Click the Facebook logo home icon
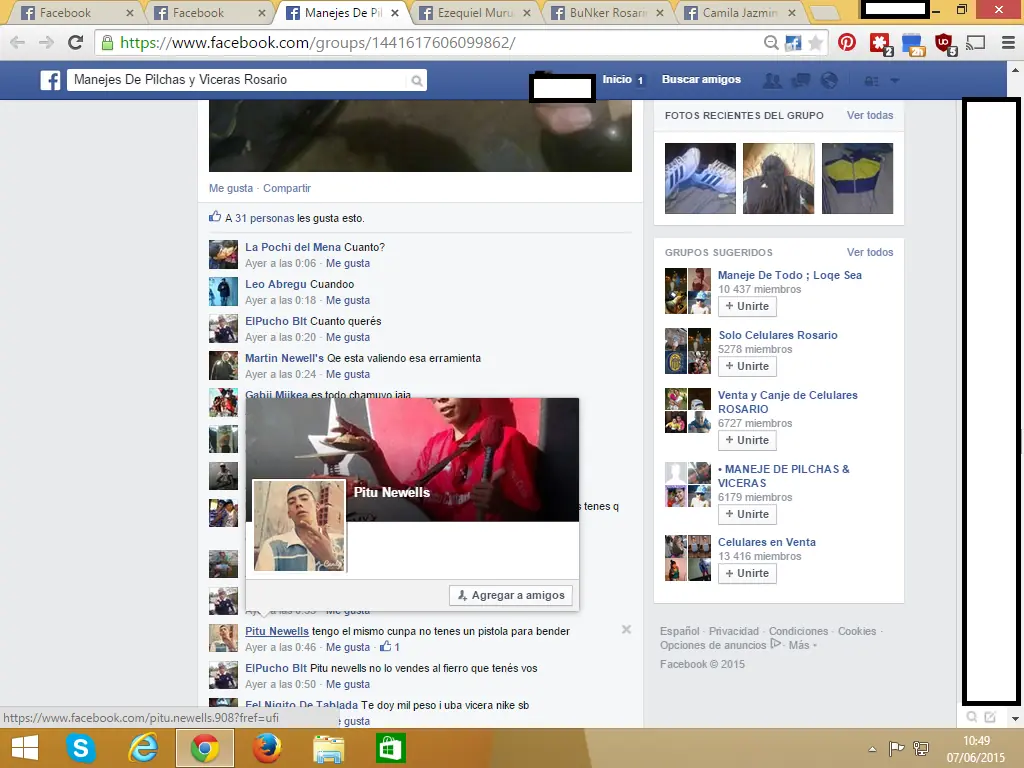This screenshot has width=1024, height=768. tap(50, 80)
